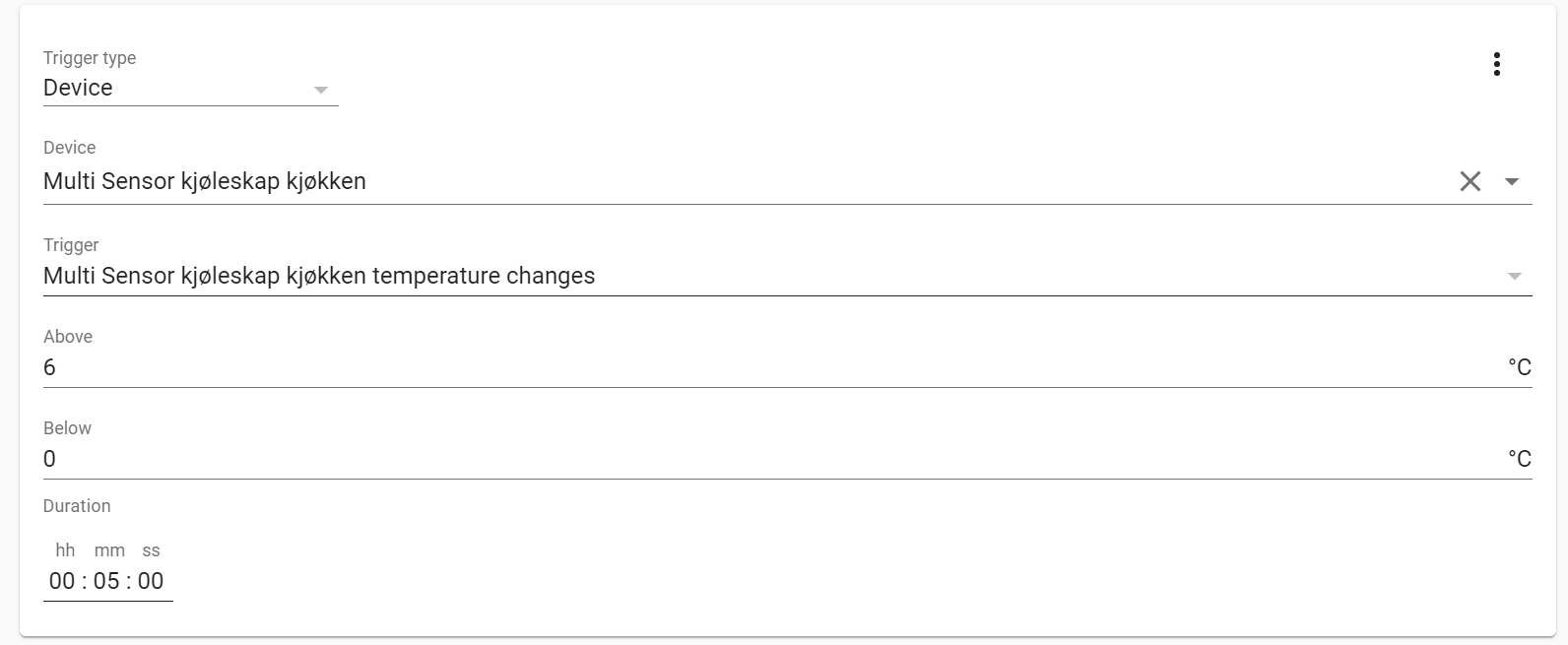Image resolution: width=1568 pixels, height=645 pixels.
Task: Focus the duration minutes field showing 05
Action: coord(106,581)
